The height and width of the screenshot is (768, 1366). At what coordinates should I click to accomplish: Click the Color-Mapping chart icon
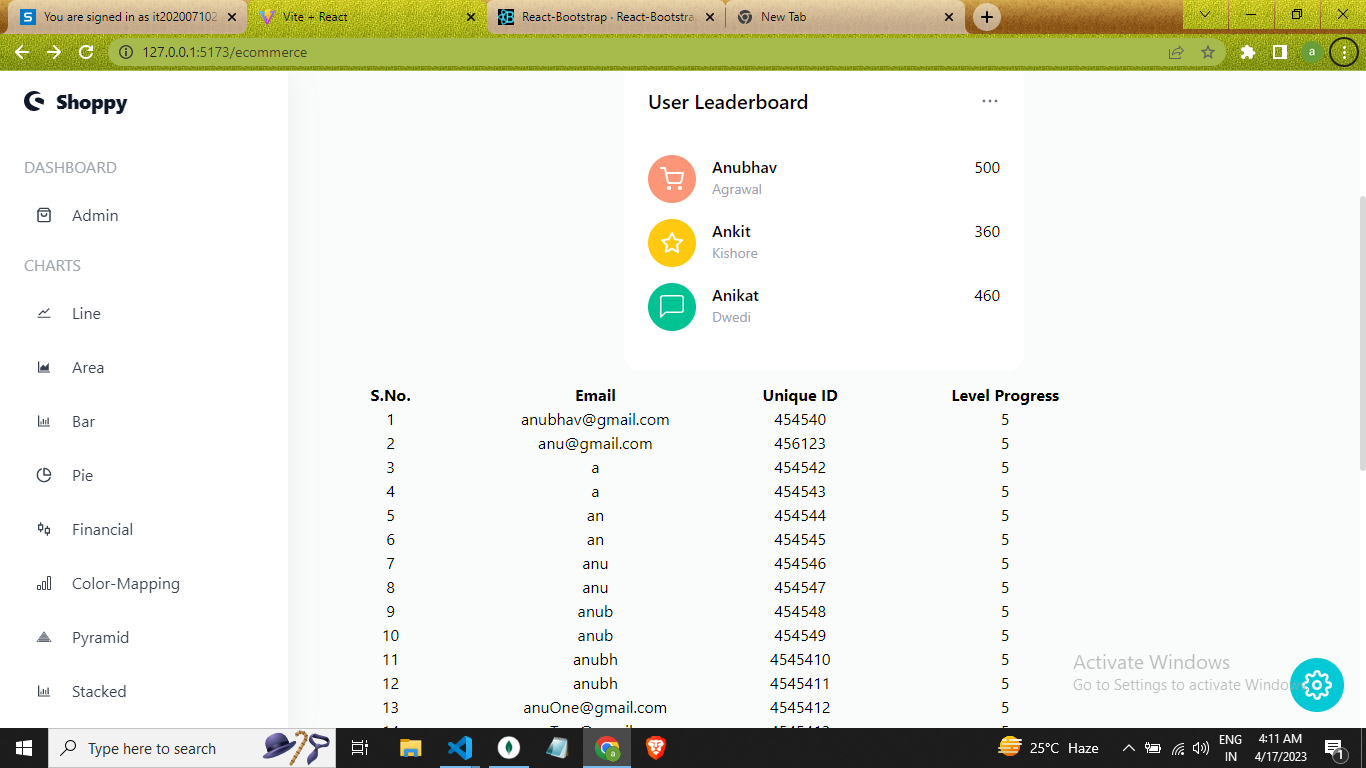(x=44, y=583)
